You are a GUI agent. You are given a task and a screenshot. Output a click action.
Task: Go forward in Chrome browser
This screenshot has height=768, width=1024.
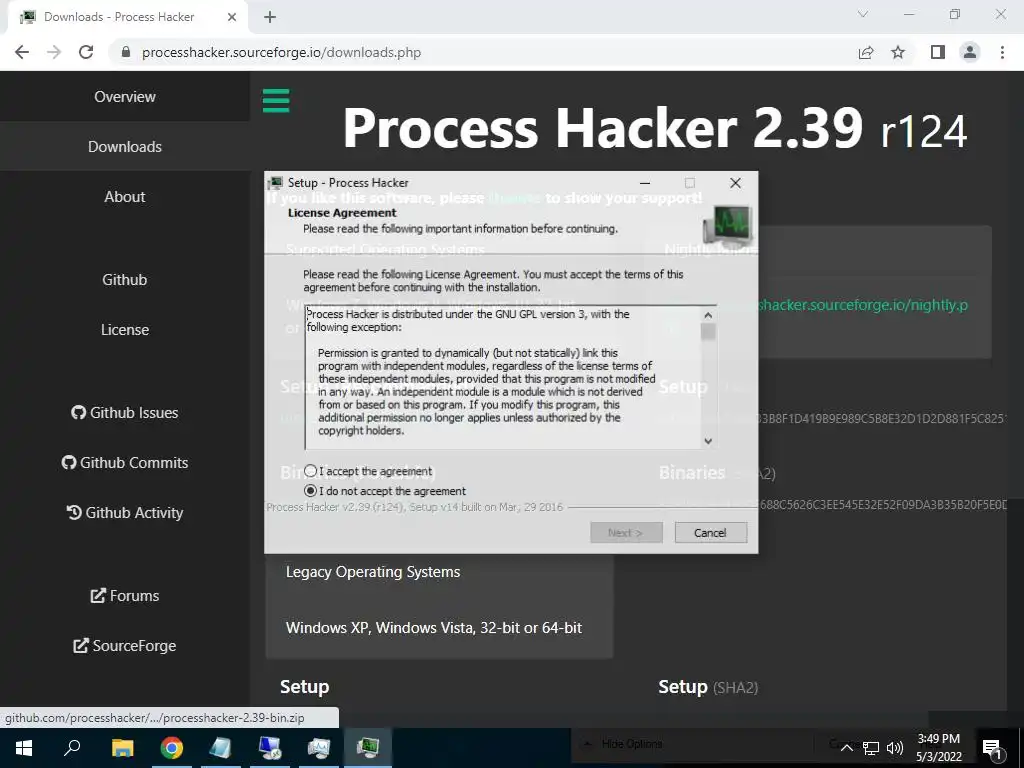[x=54, y=52]
